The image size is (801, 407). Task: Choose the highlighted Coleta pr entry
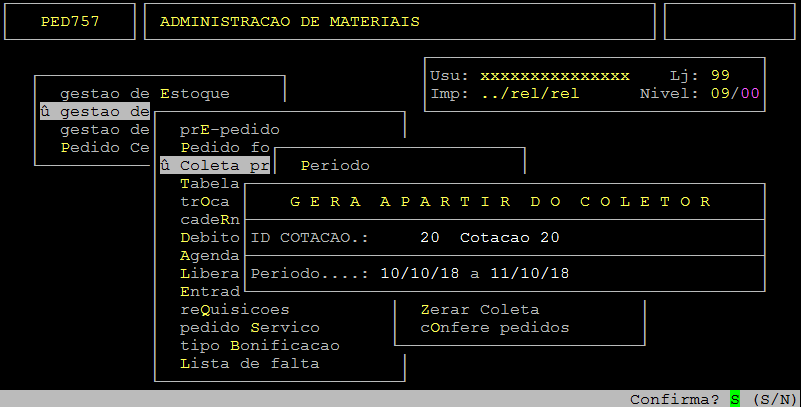coord(215,165)
